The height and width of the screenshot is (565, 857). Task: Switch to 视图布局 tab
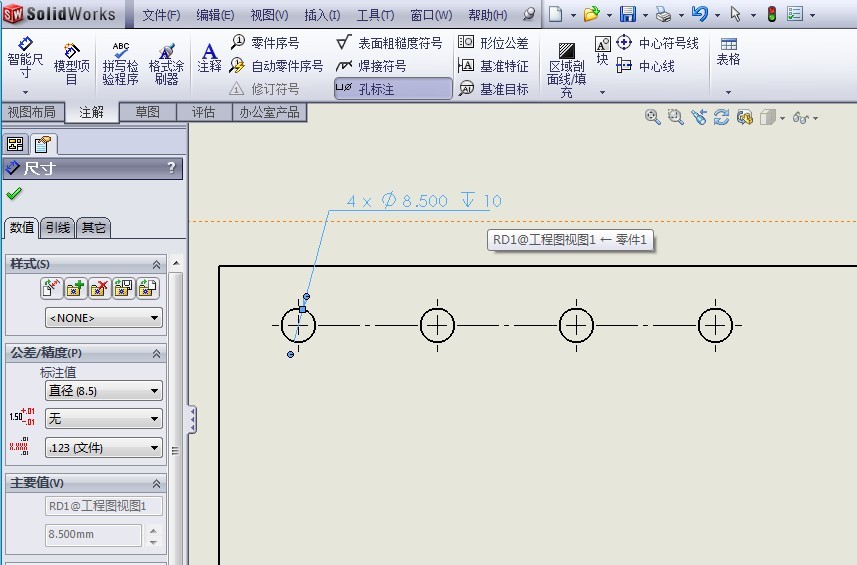pos(32,112)
